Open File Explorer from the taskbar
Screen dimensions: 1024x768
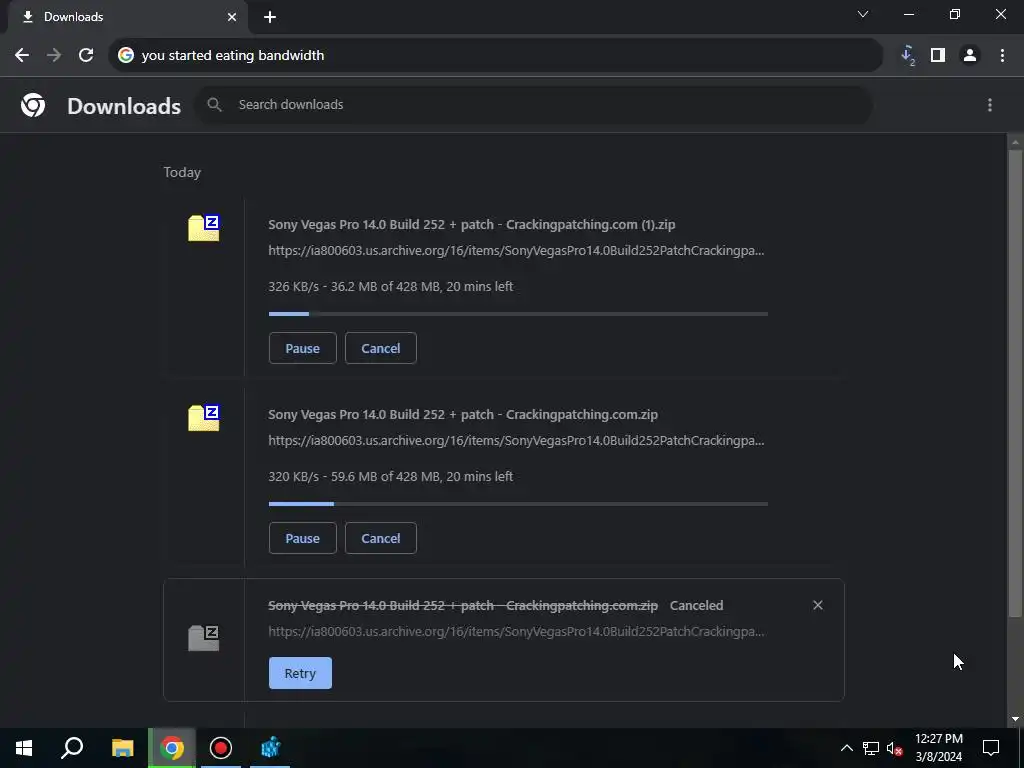pyautogui.click(x=122, y=748)
